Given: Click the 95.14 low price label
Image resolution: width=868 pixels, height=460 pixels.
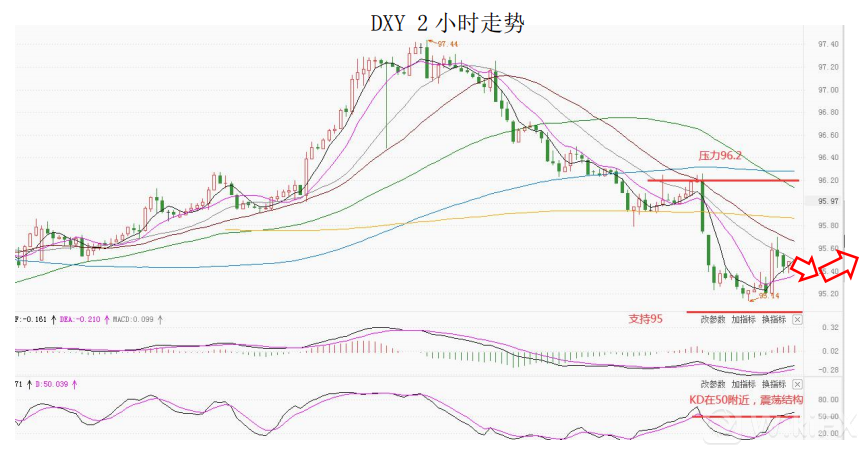Looking at the screenshot, I should click(x=768, y=296).
